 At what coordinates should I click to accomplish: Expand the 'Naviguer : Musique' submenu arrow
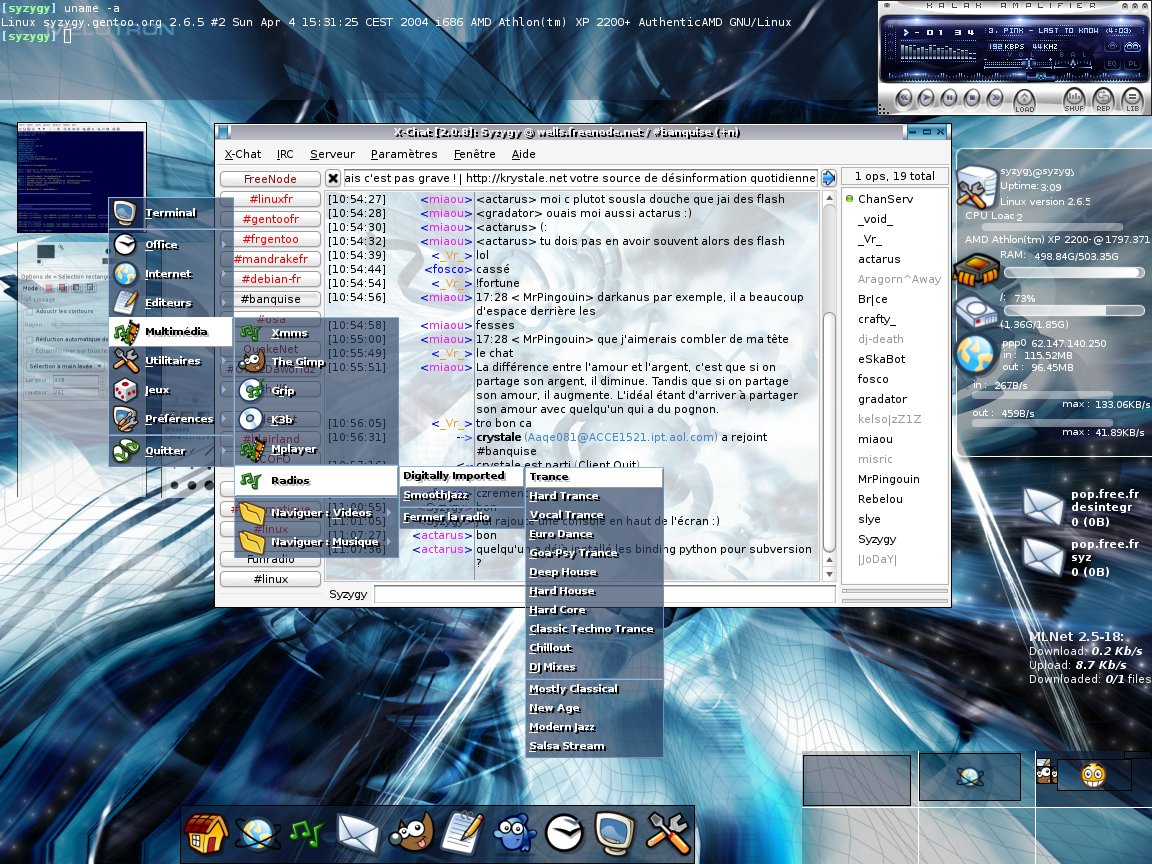click(389, 541)
